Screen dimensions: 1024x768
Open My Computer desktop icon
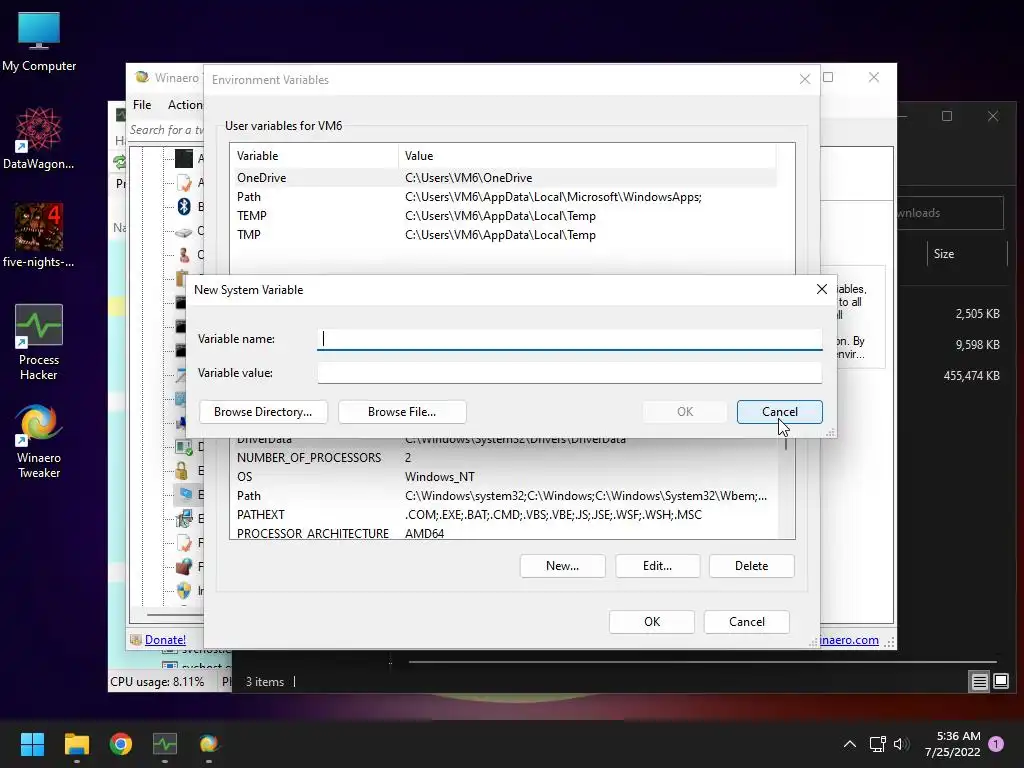39,41
